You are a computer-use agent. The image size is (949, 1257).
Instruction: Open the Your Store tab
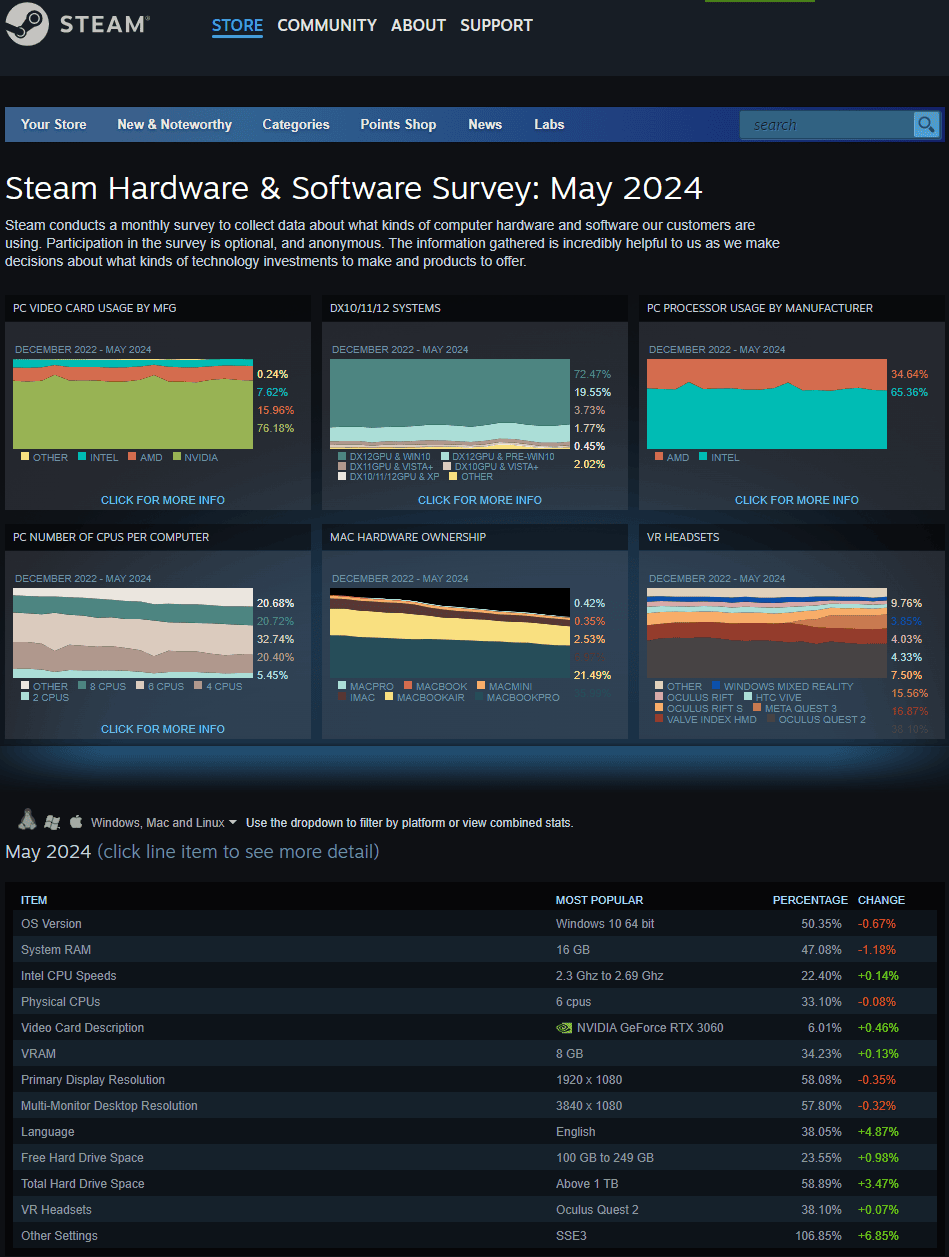click(x=54, y=124)
